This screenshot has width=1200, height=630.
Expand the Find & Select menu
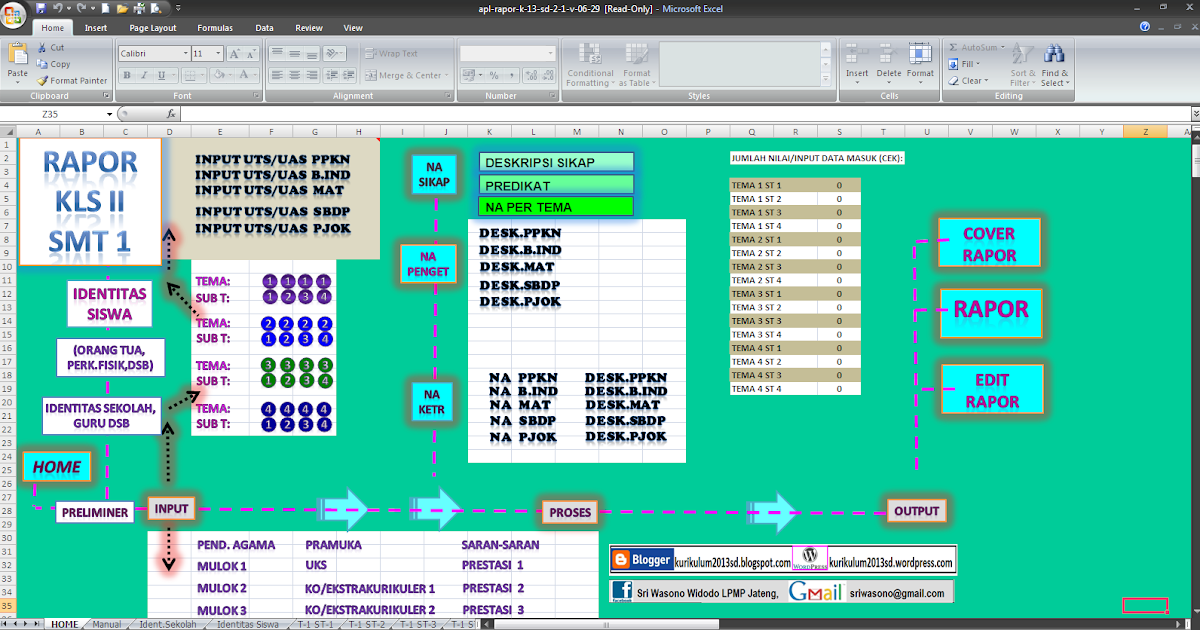[1054, 65]
